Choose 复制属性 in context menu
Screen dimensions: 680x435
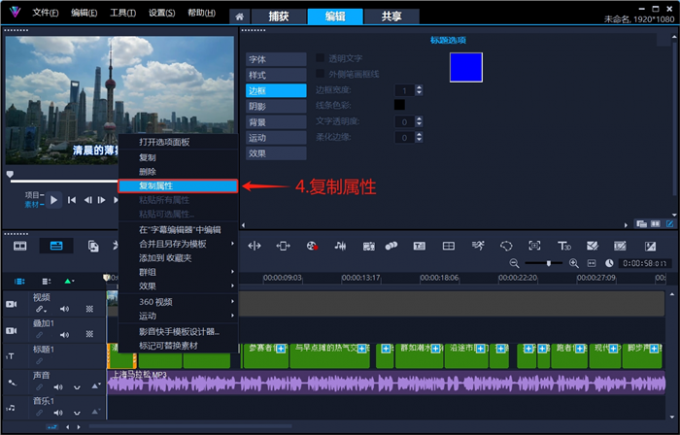178,186
